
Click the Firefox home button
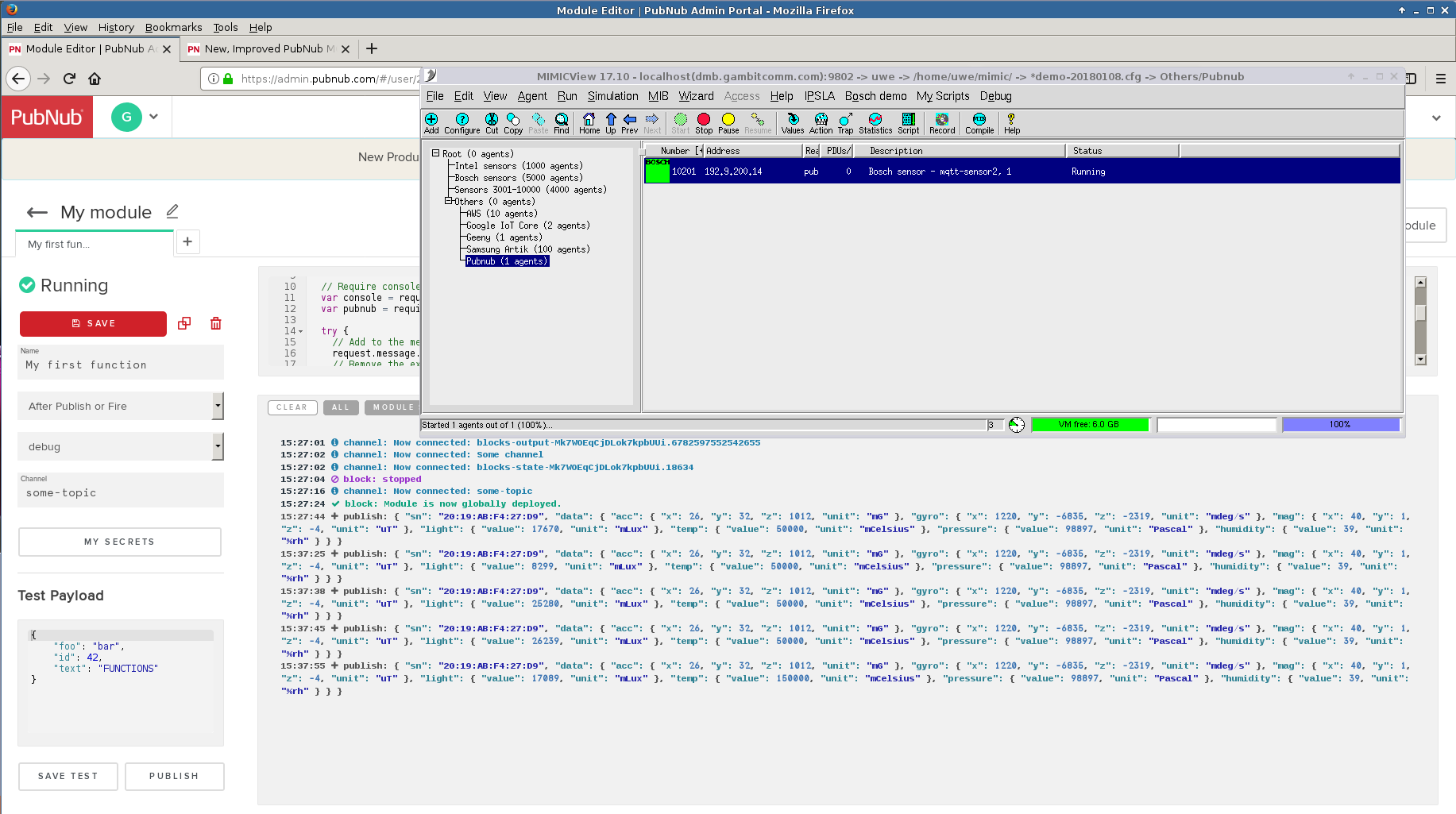click(x=95, y=79)
